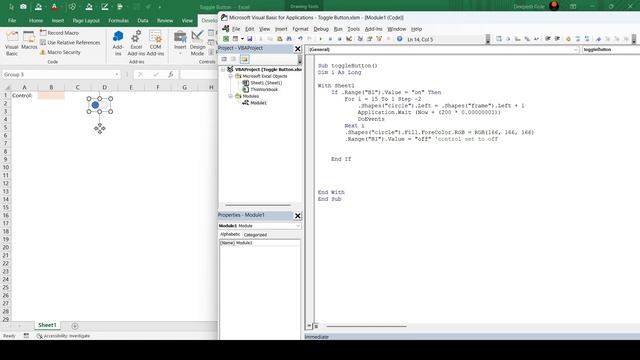This screenshot has width=640, height=360.
Task: Click the salmon-colored cell B1 in Excel
Action: click(51, 96)
